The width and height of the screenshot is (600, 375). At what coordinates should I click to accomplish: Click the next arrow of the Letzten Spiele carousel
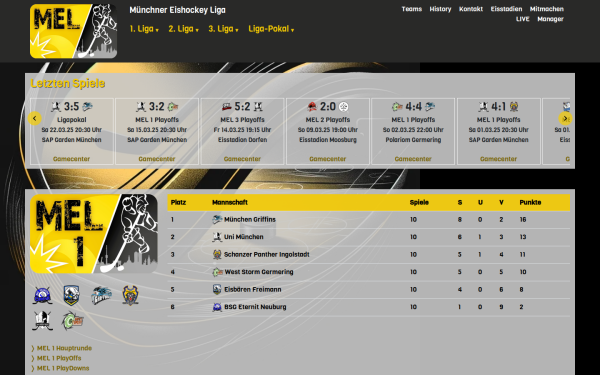point(565,119)
